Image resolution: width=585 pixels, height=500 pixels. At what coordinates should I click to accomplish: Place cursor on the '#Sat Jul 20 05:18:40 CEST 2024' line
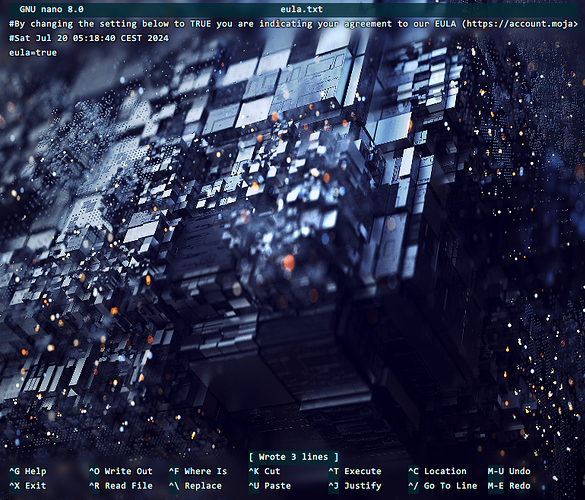(x=89, y=38)
